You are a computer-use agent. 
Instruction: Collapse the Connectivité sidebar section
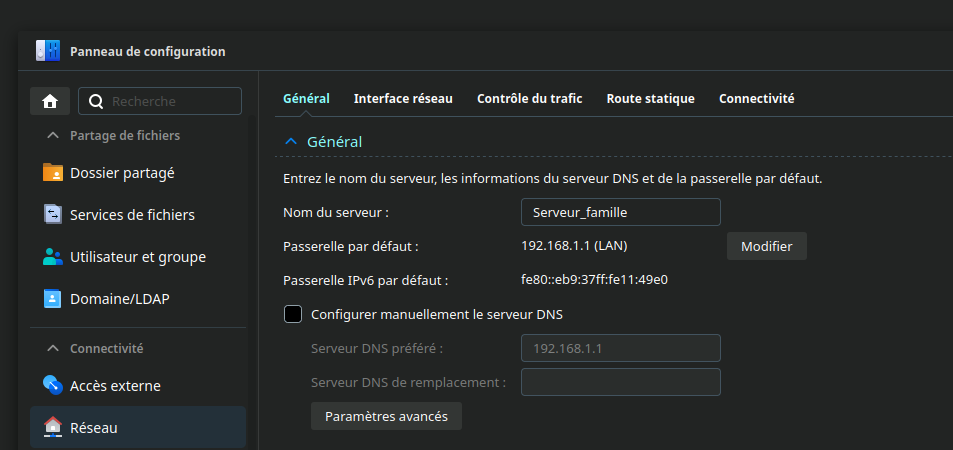point(53,349)
